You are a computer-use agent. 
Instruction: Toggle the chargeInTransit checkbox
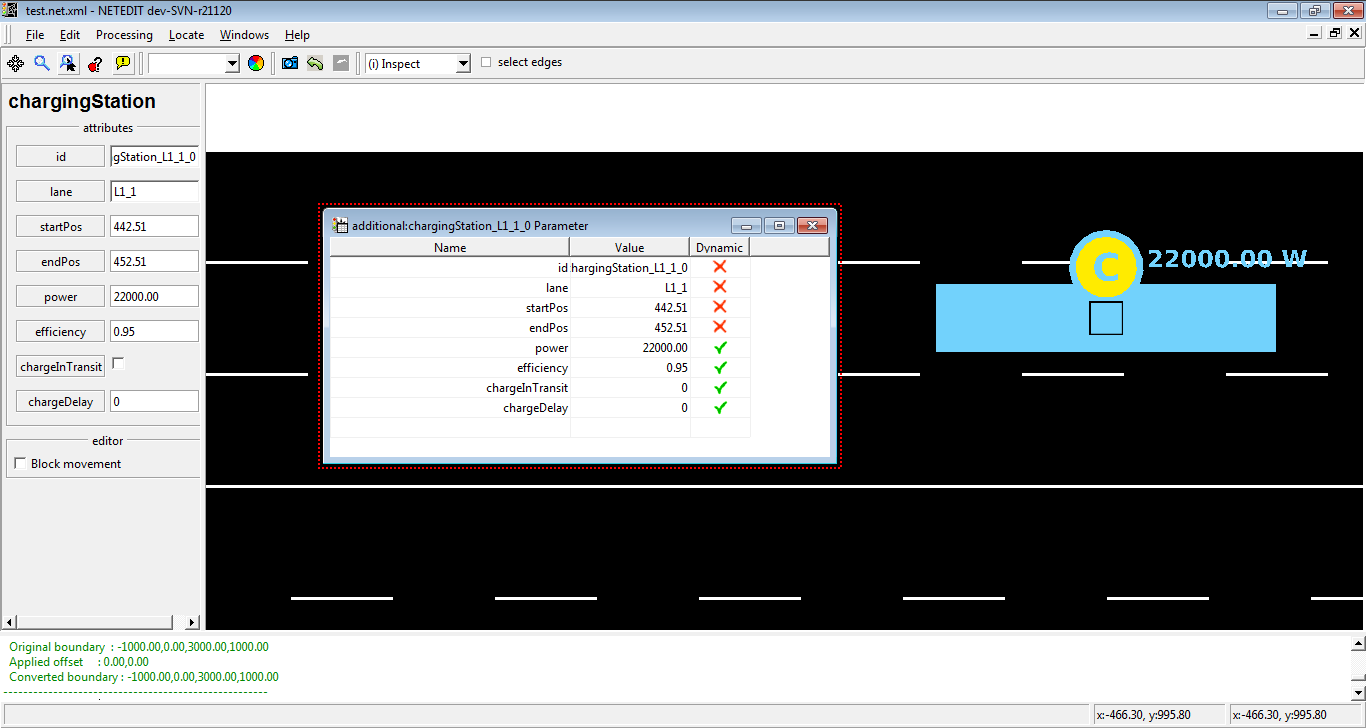point(118,364)
